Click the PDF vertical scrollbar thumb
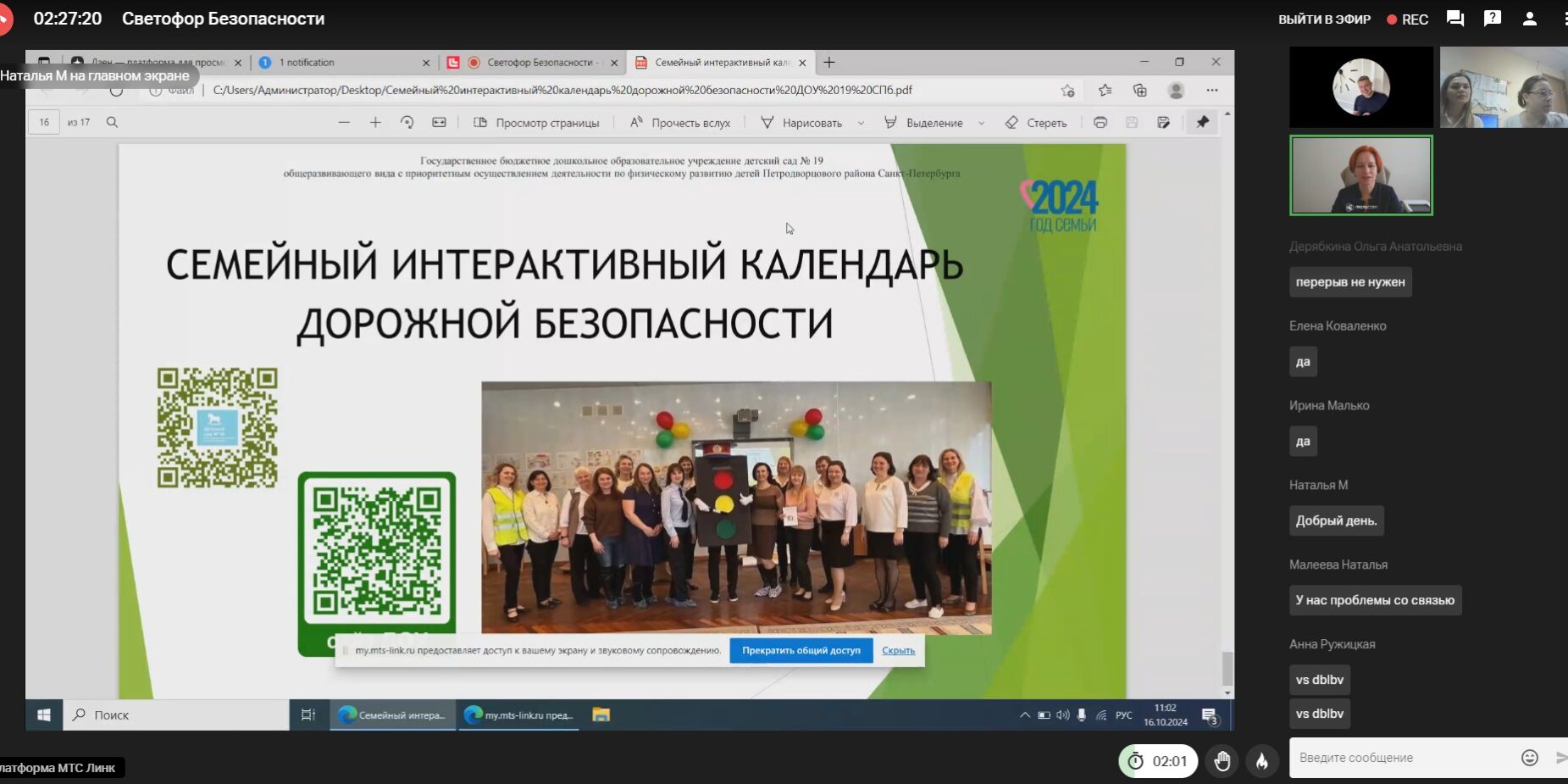 tap(1227, 668)
